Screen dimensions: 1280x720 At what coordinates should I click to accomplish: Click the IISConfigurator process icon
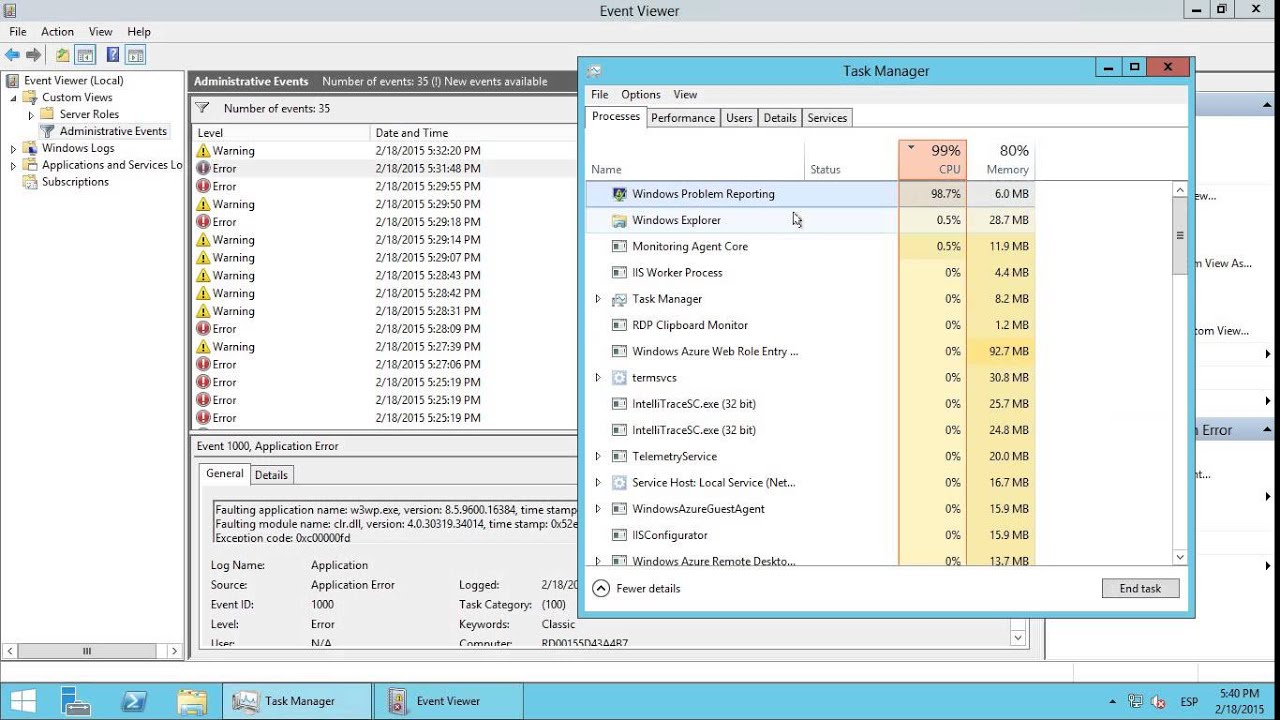click(619, 535)
